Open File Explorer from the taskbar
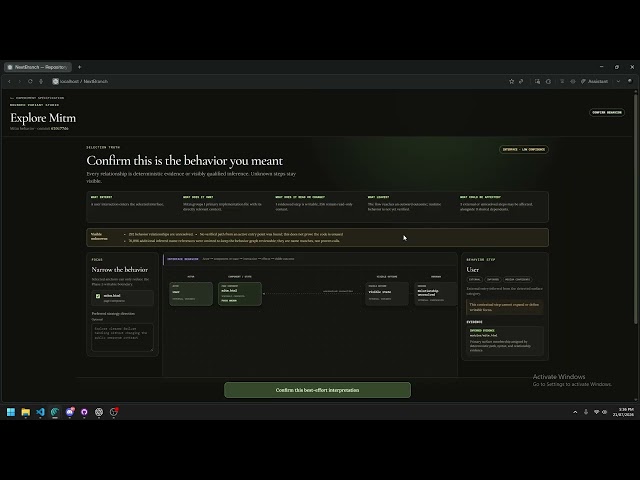 [26, 412]
